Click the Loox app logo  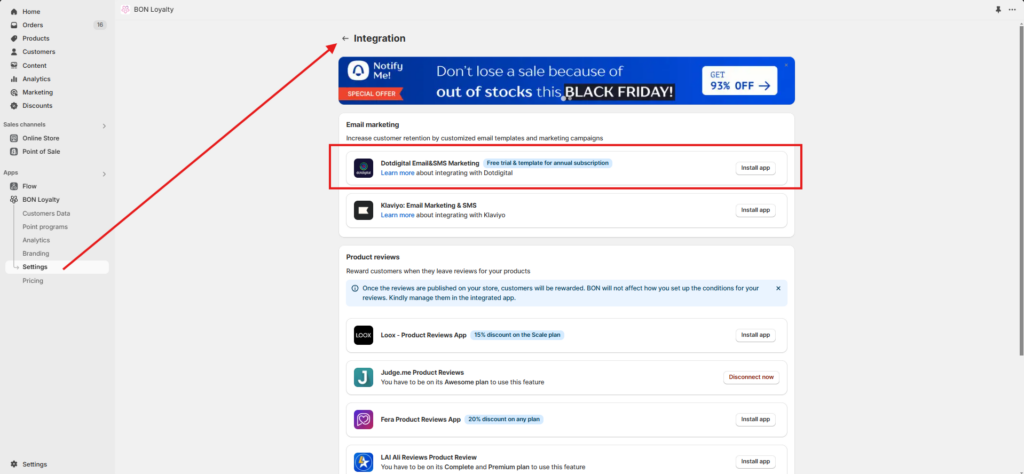(x=363, y=335)
